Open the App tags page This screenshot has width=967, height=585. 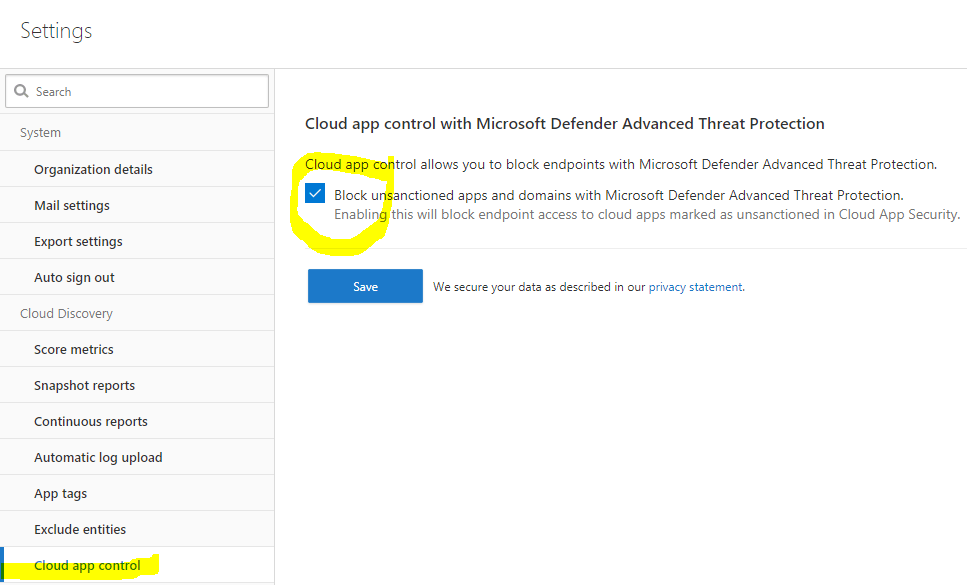pos(60,493)
